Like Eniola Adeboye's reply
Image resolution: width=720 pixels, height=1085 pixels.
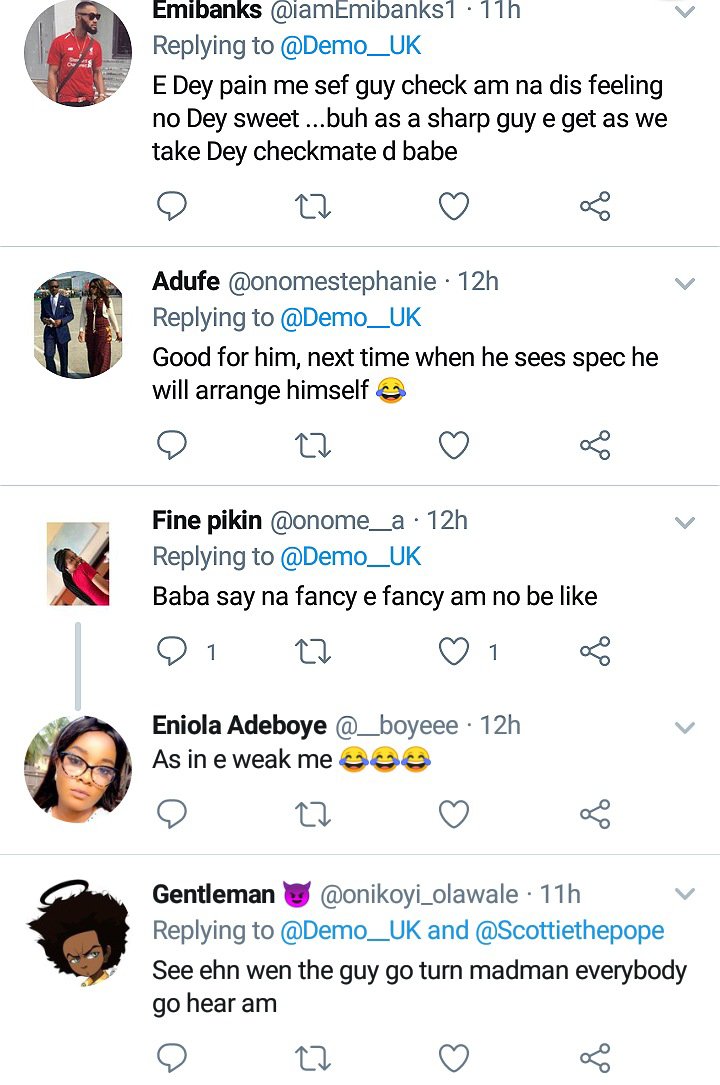[x=454, y=815]
